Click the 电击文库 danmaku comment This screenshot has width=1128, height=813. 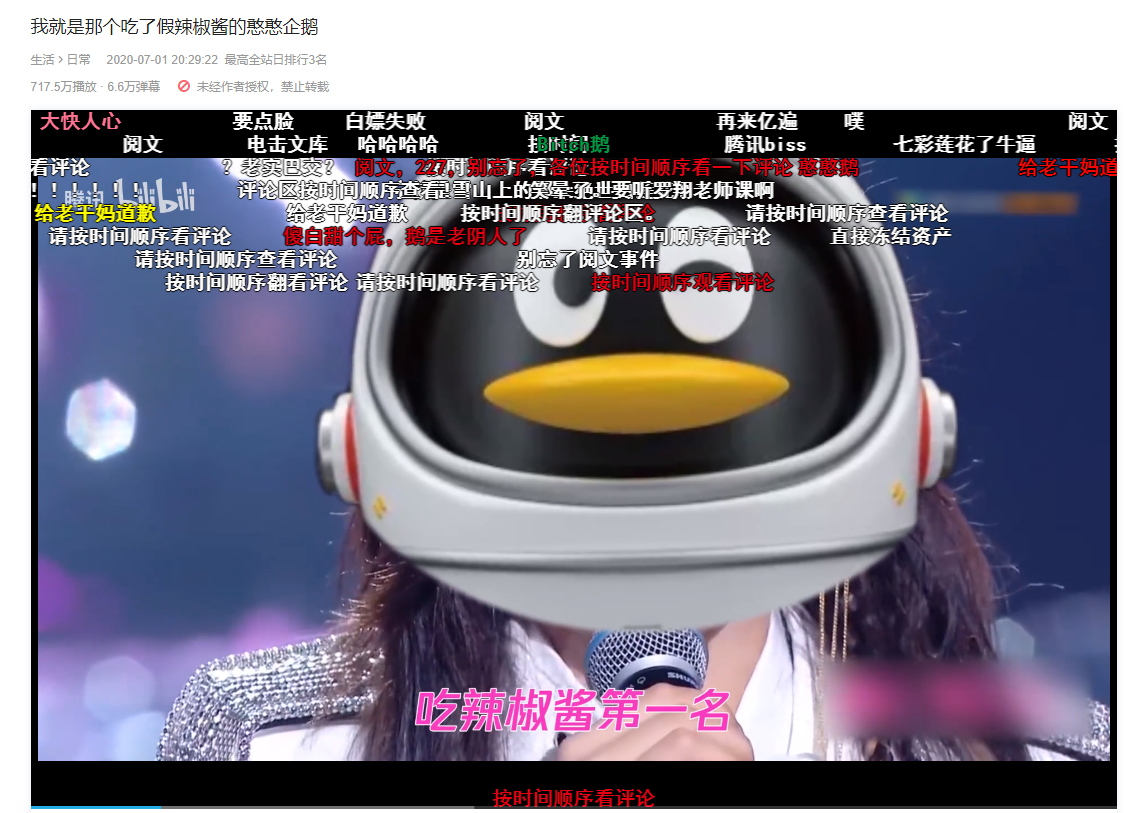[x=288, y=145]
